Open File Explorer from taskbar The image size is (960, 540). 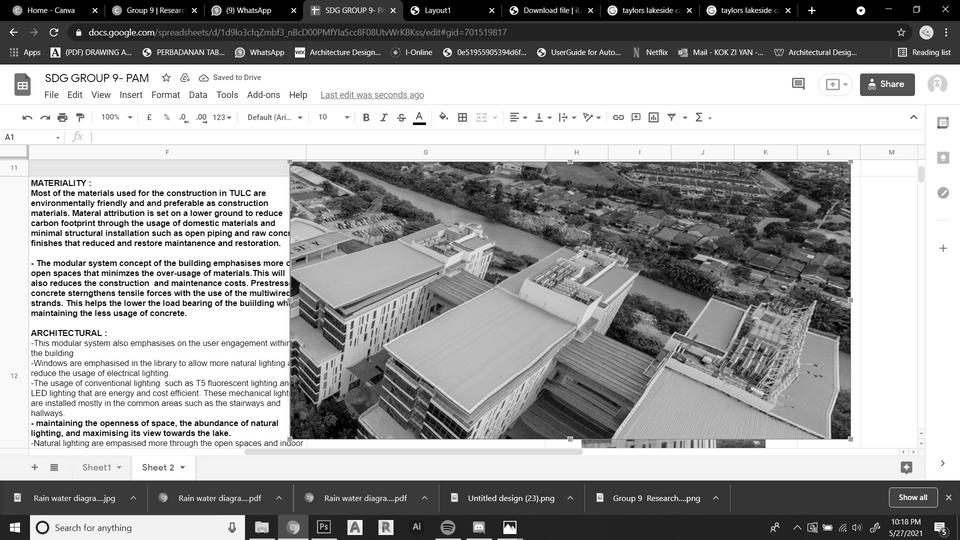(x=261, y=527)
